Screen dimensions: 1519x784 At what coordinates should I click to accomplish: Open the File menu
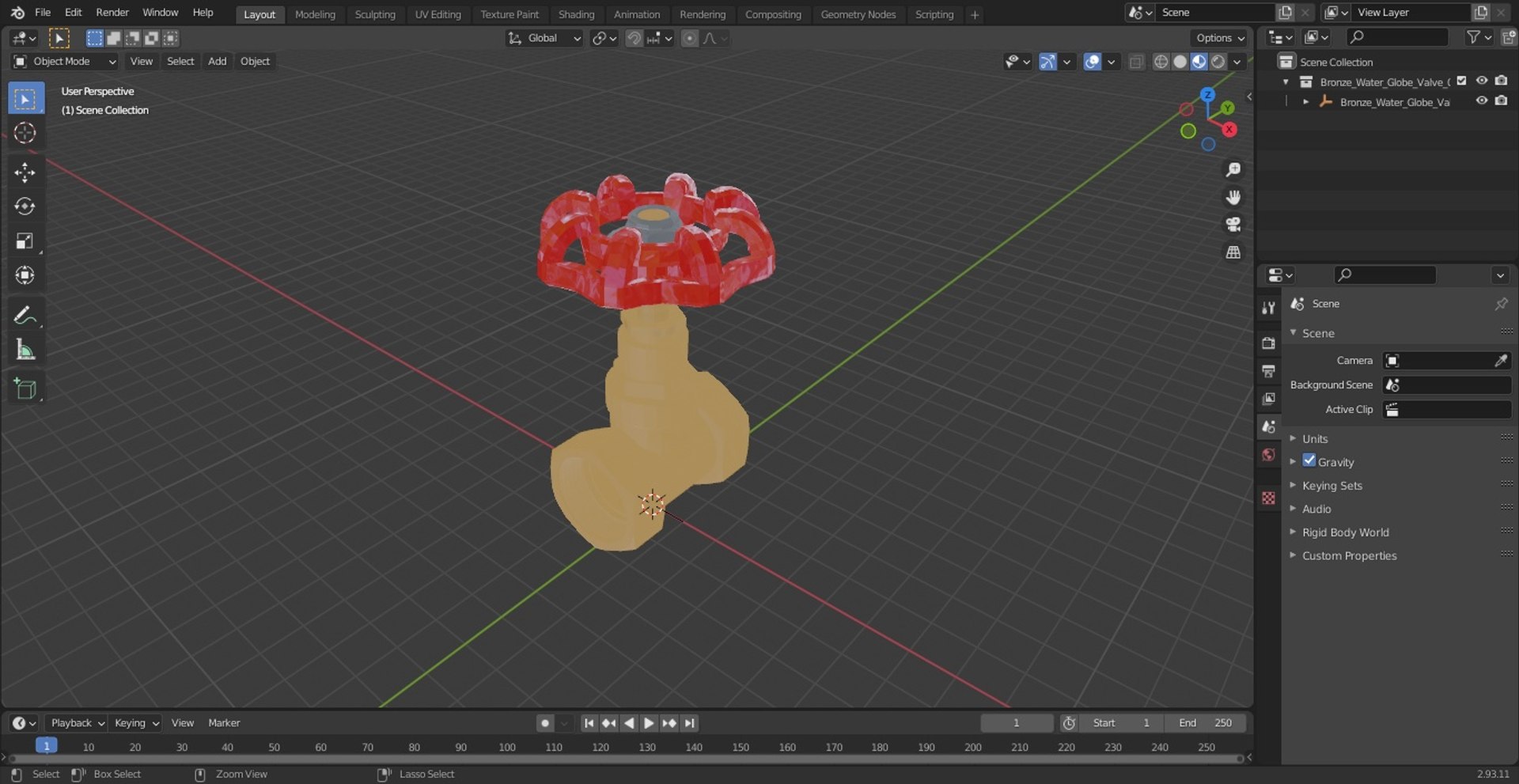coord(43,13)
